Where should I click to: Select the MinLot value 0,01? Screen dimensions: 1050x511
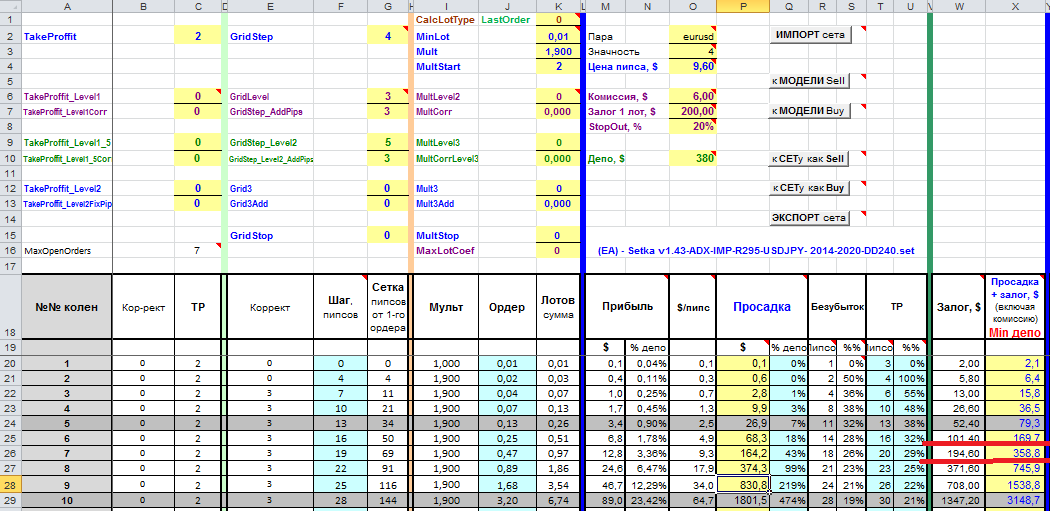tap(557, 36)
